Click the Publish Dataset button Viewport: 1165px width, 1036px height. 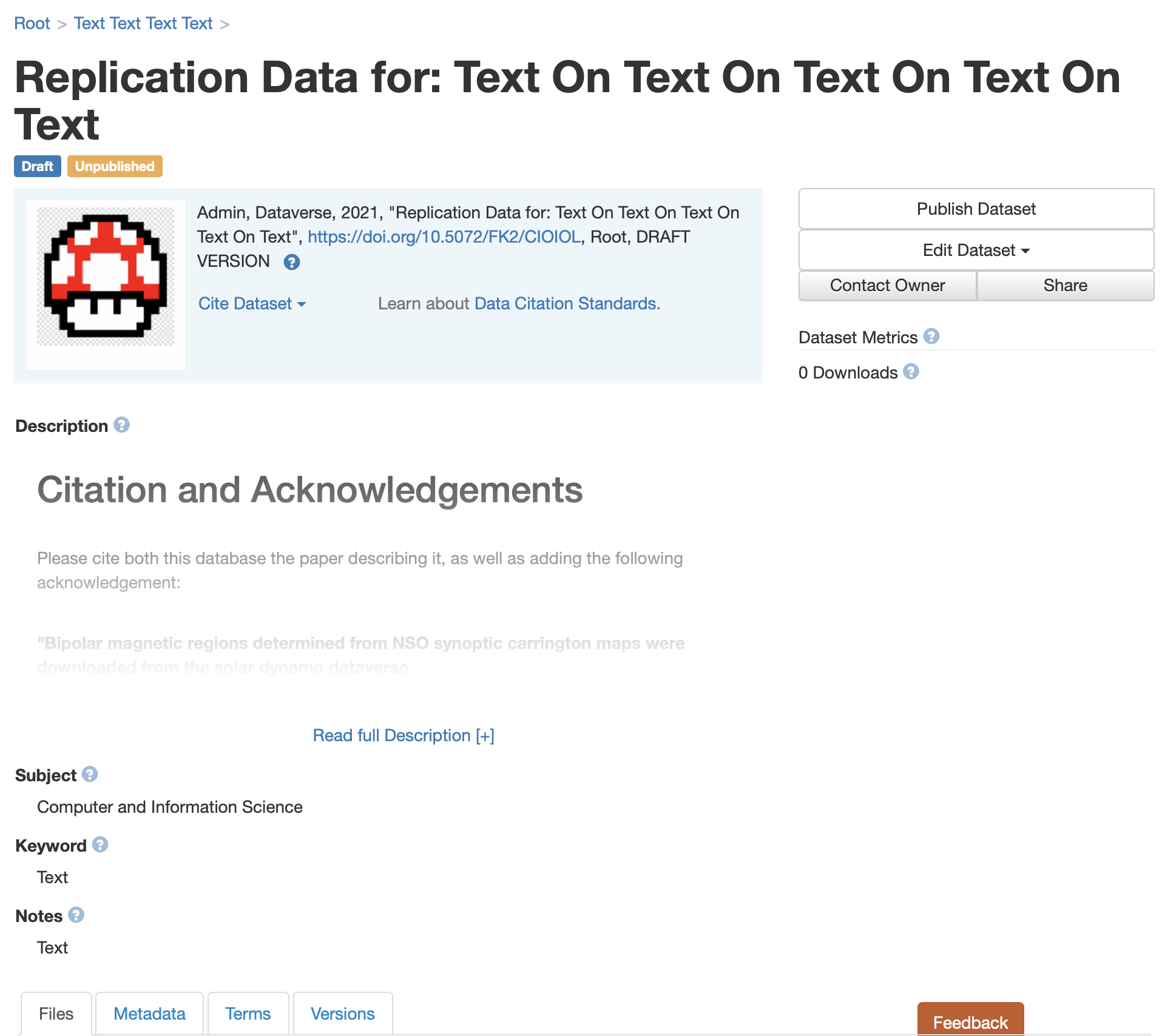976,209
